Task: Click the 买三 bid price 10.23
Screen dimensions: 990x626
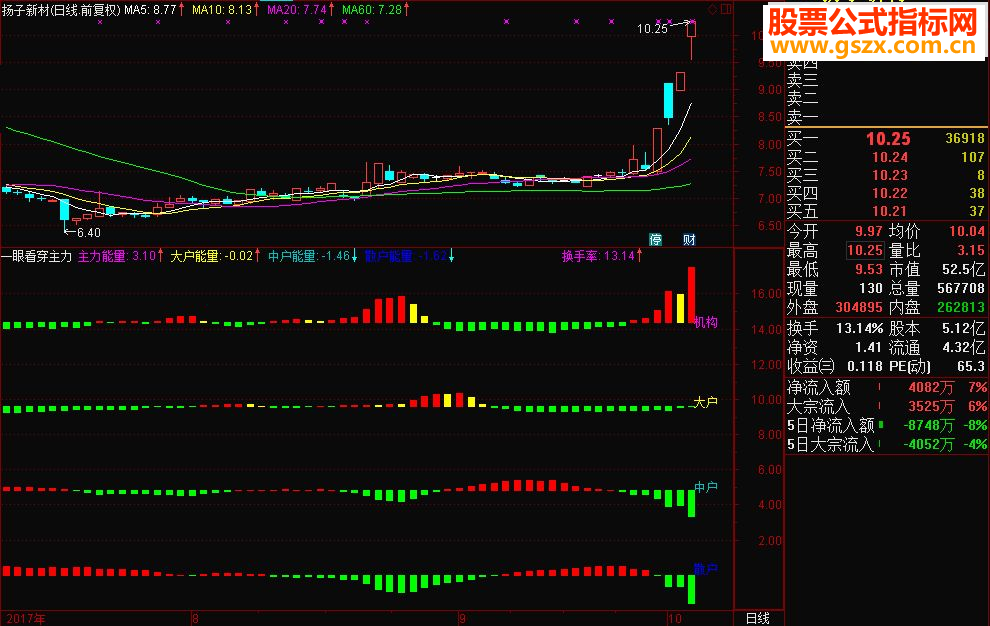Action: coord(890,175)
